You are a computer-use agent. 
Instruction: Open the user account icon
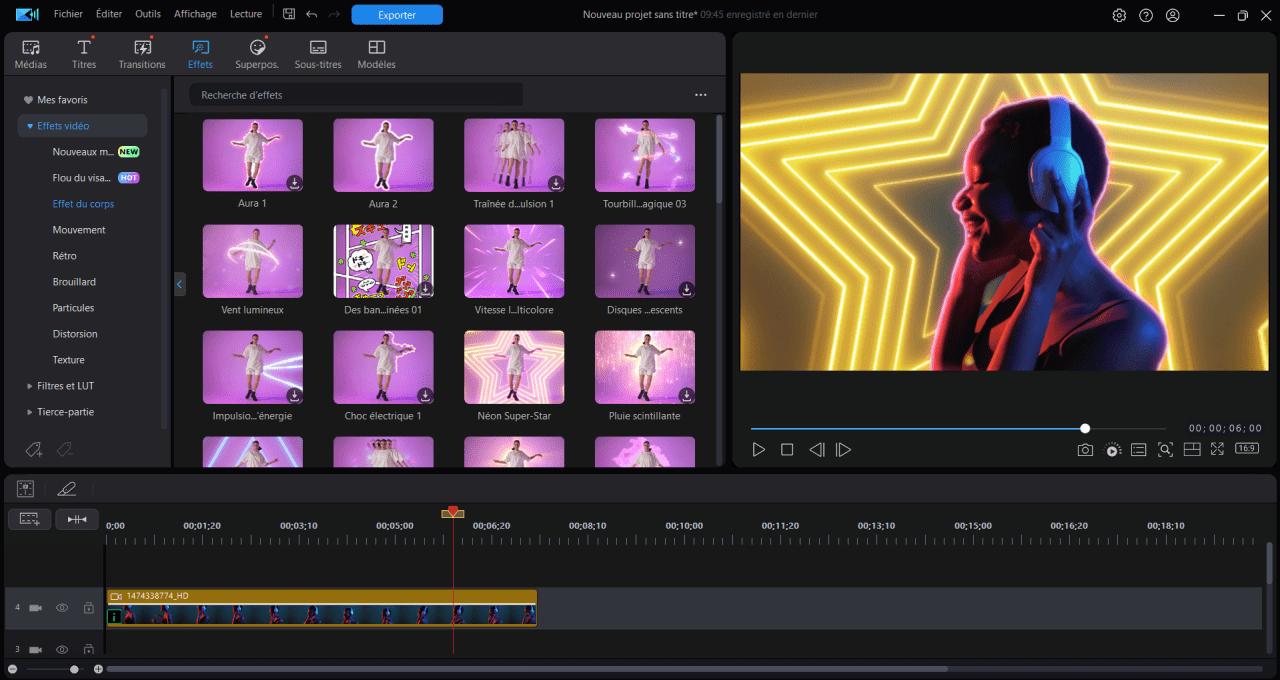1173,15
